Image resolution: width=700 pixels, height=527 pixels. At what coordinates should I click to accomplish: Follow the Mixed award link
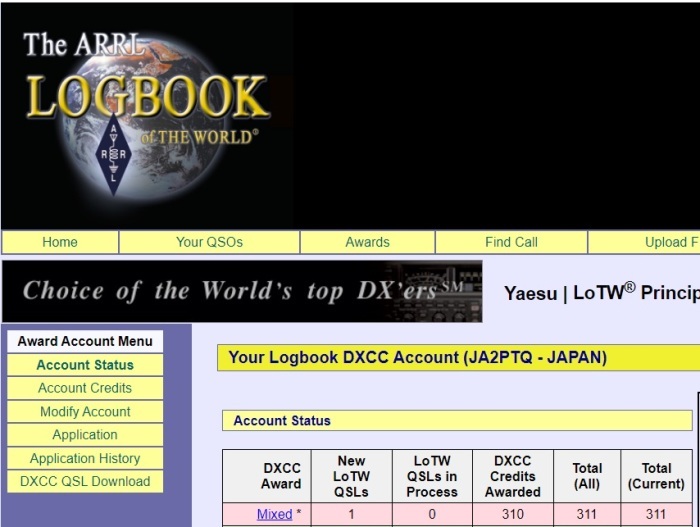pyautogui.click(x=274, y=514)
